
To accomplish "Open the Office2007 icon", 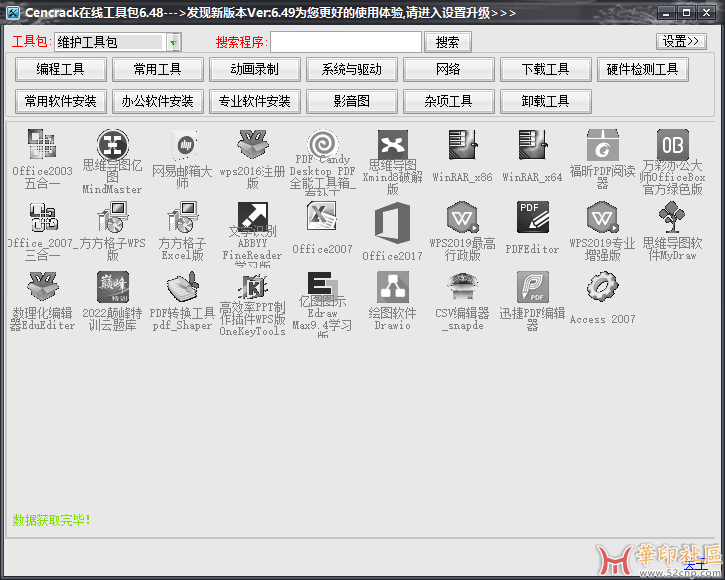I will pos(323,216).
